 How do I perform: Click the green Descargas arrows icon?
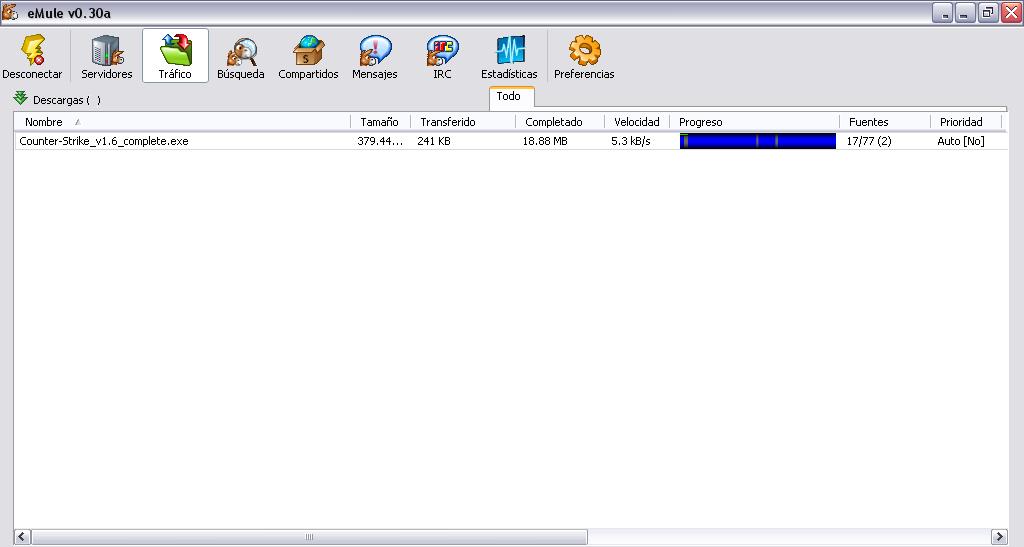click(x=20, y=98)
